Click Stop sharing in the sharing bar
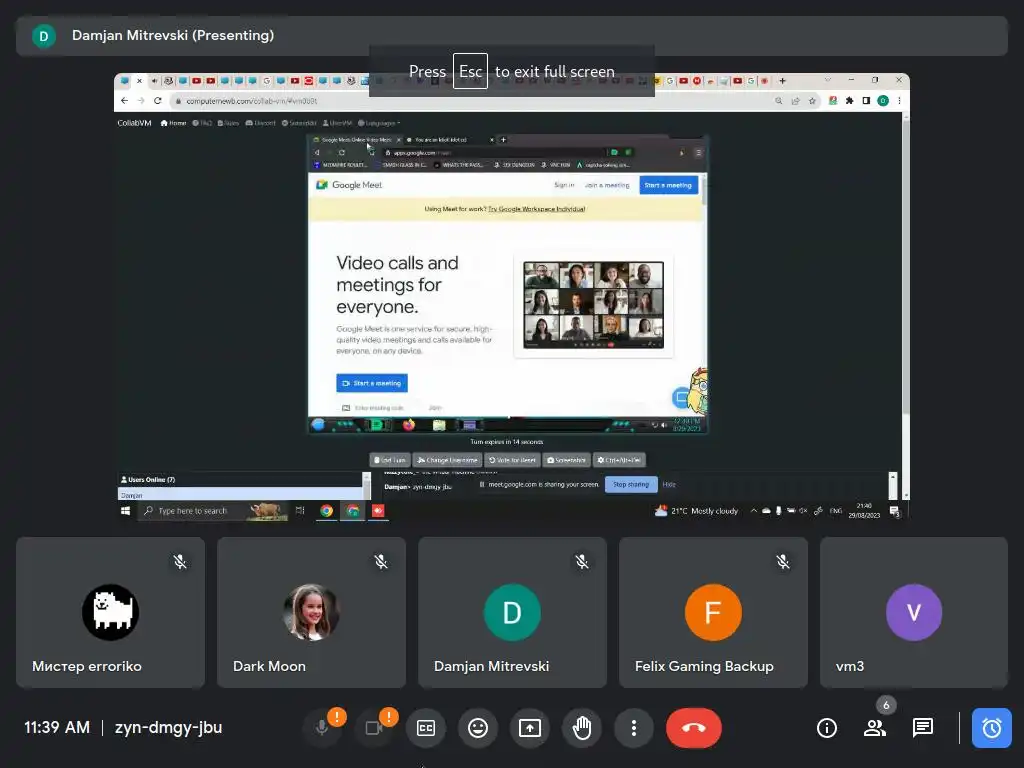Viewport: 1024px width, 768px height. point(631,485)
